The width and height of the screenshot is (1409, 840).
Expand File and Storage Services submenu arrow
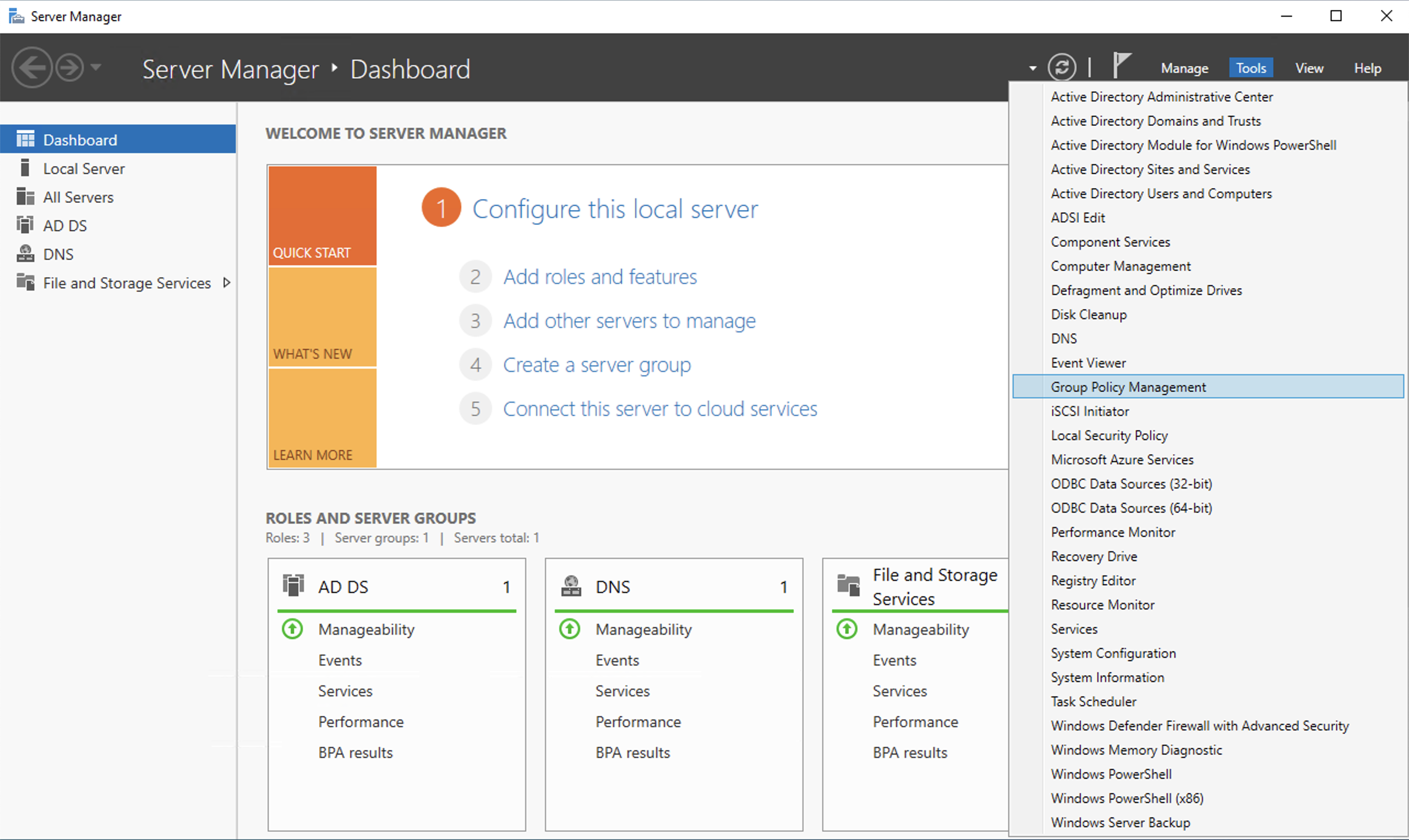point(227,282)
